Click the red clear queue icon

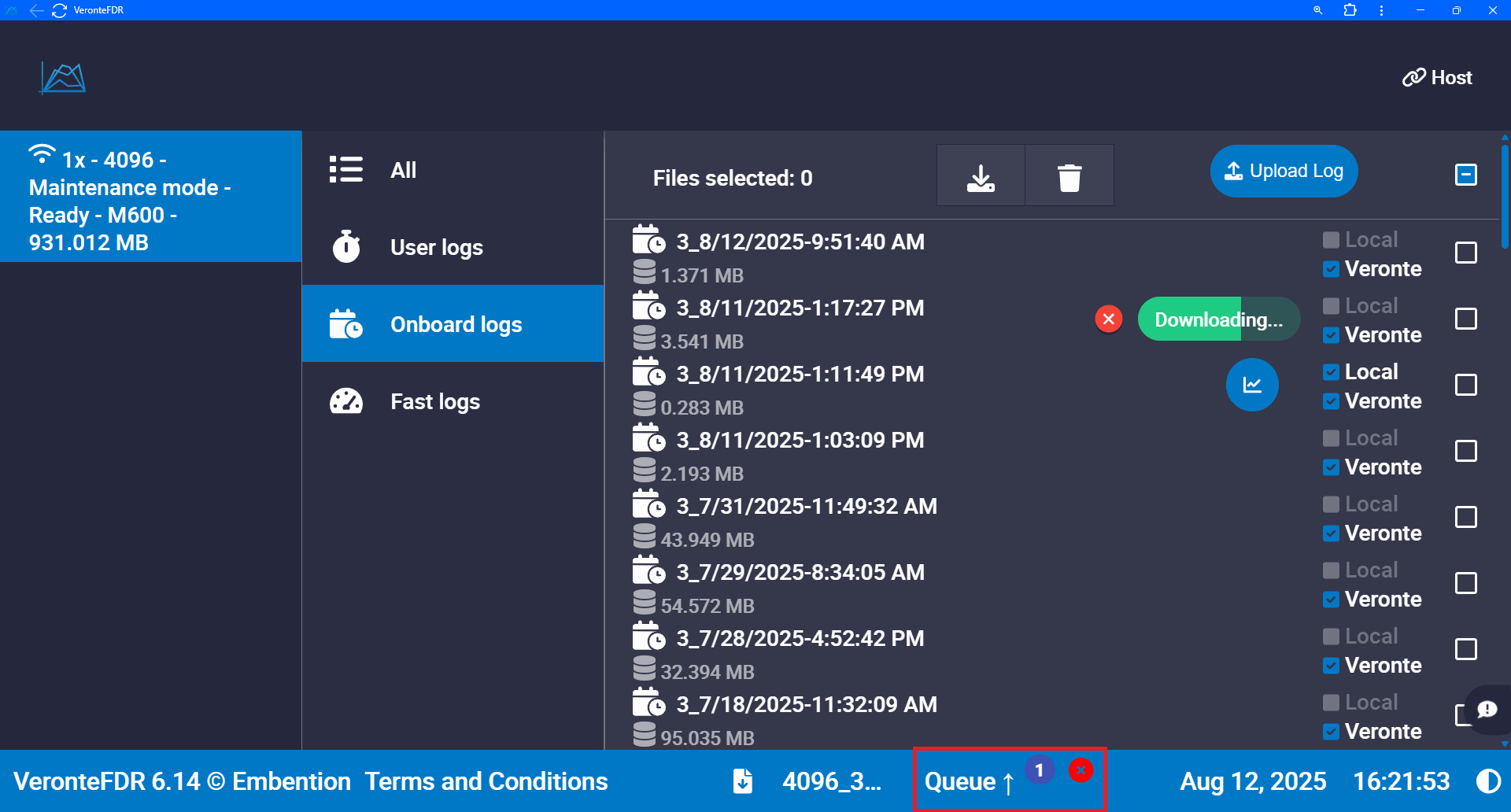[x=1081, y=770]
